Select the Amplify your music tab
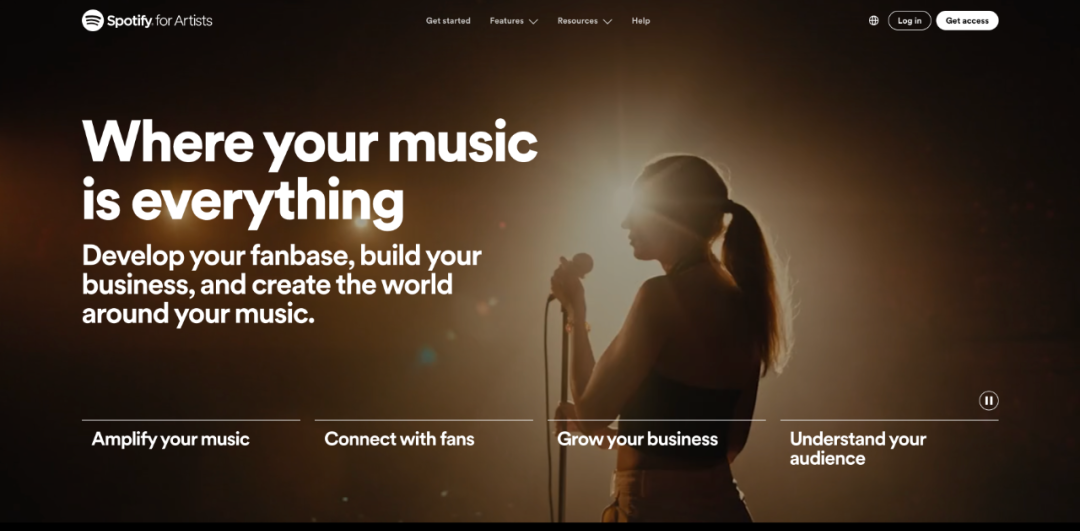The height and width of the screenshot is (531, 1080). point(170,439)
